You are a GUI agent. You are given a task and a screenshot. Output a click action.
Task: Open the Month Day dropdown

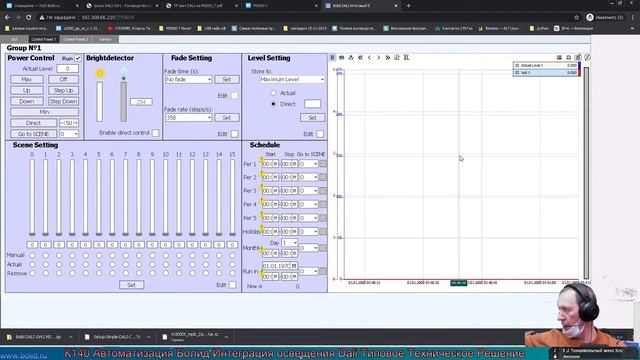point(289,243)
